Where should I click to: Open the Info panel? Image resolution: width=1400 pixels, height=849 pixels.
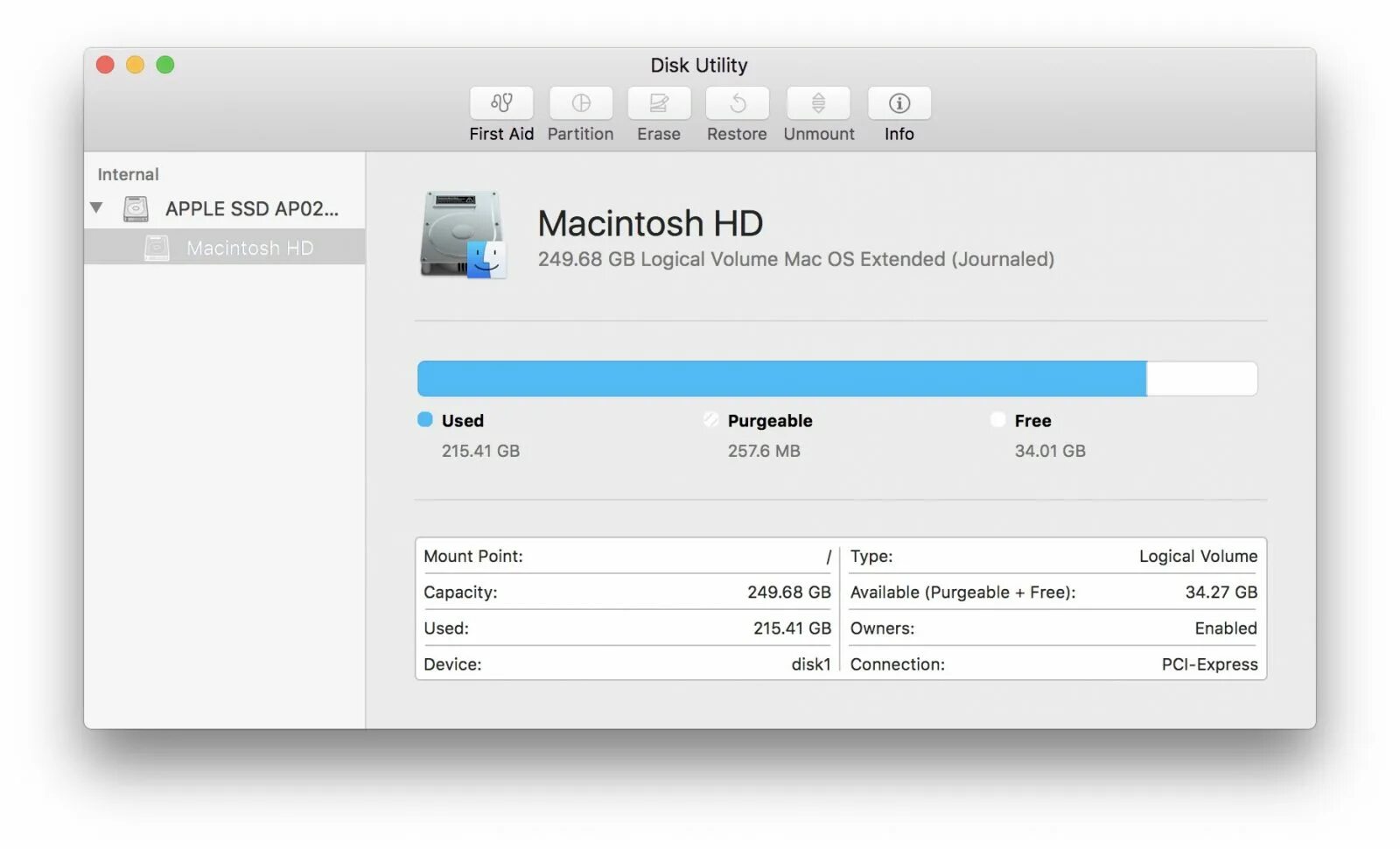point(898,114)
